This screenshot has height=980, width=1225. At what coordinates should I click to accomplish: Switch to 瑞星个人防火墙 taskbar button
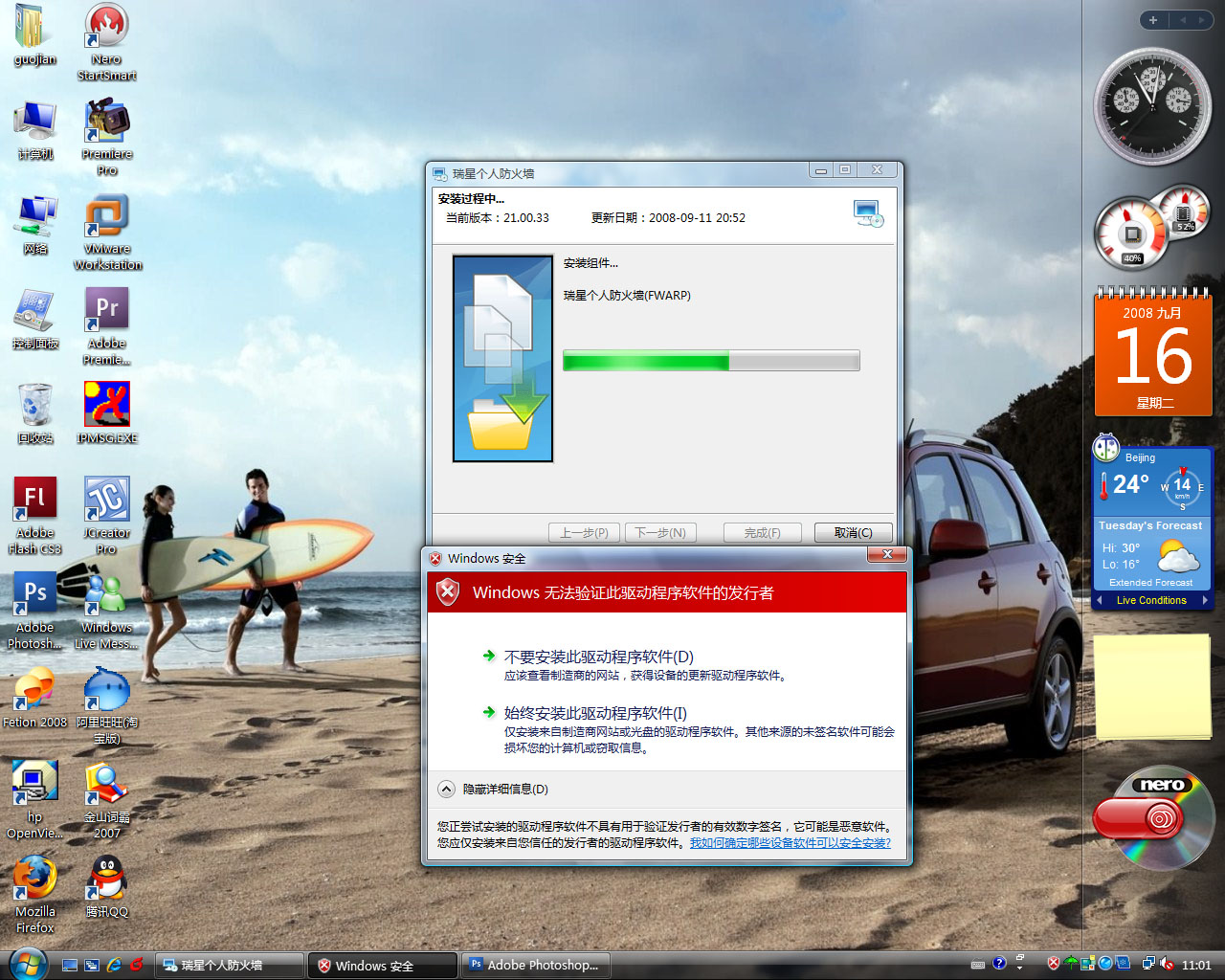230,966
